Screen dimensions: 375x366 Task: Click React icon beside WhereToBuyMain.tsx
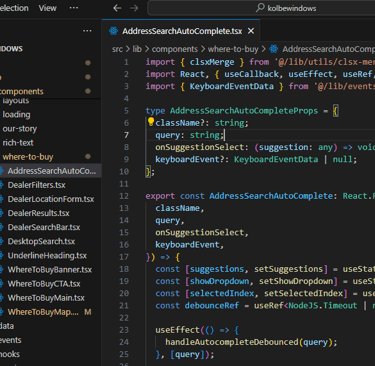(x=2, y=298)
